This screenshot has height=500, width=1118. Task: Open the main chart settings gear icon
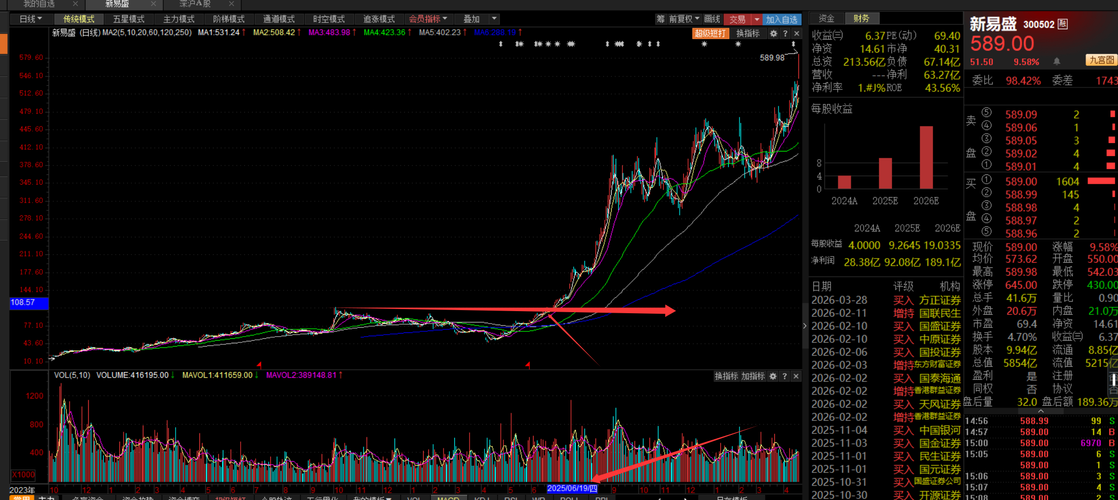coord(773,34)
